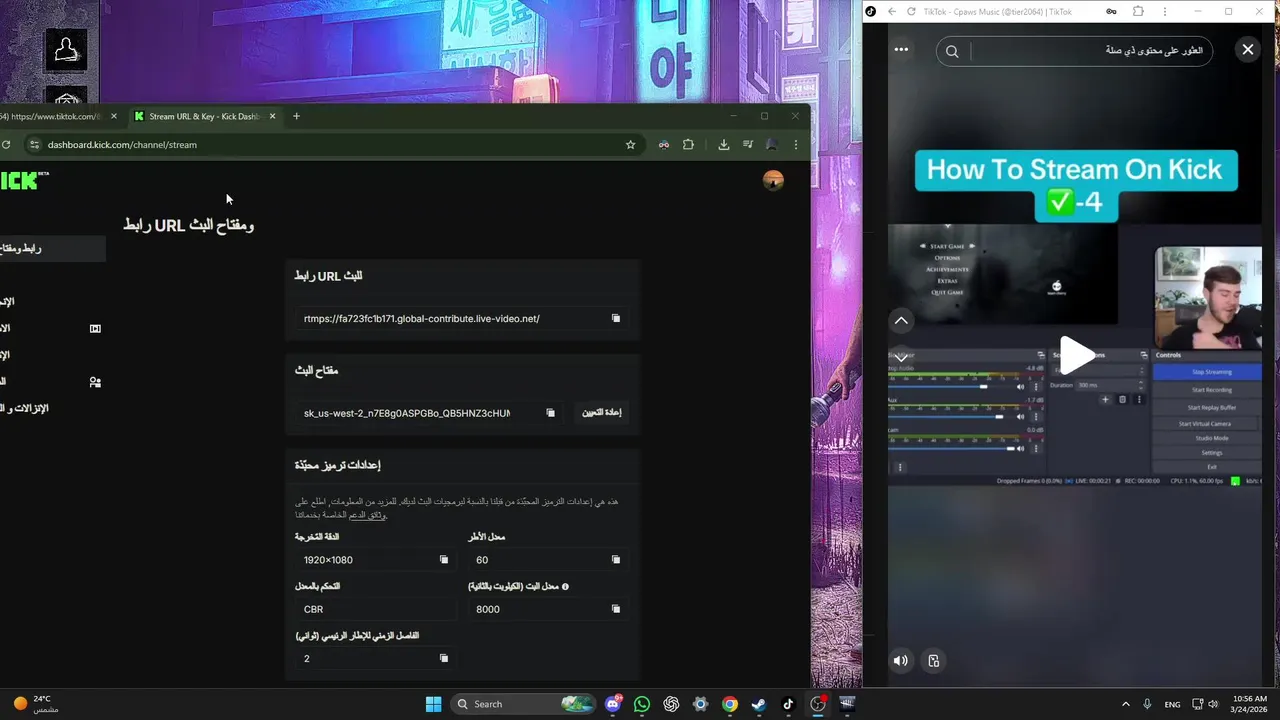Open Discord from the taskbar
1280x720 pixels.
click(613, 704)
